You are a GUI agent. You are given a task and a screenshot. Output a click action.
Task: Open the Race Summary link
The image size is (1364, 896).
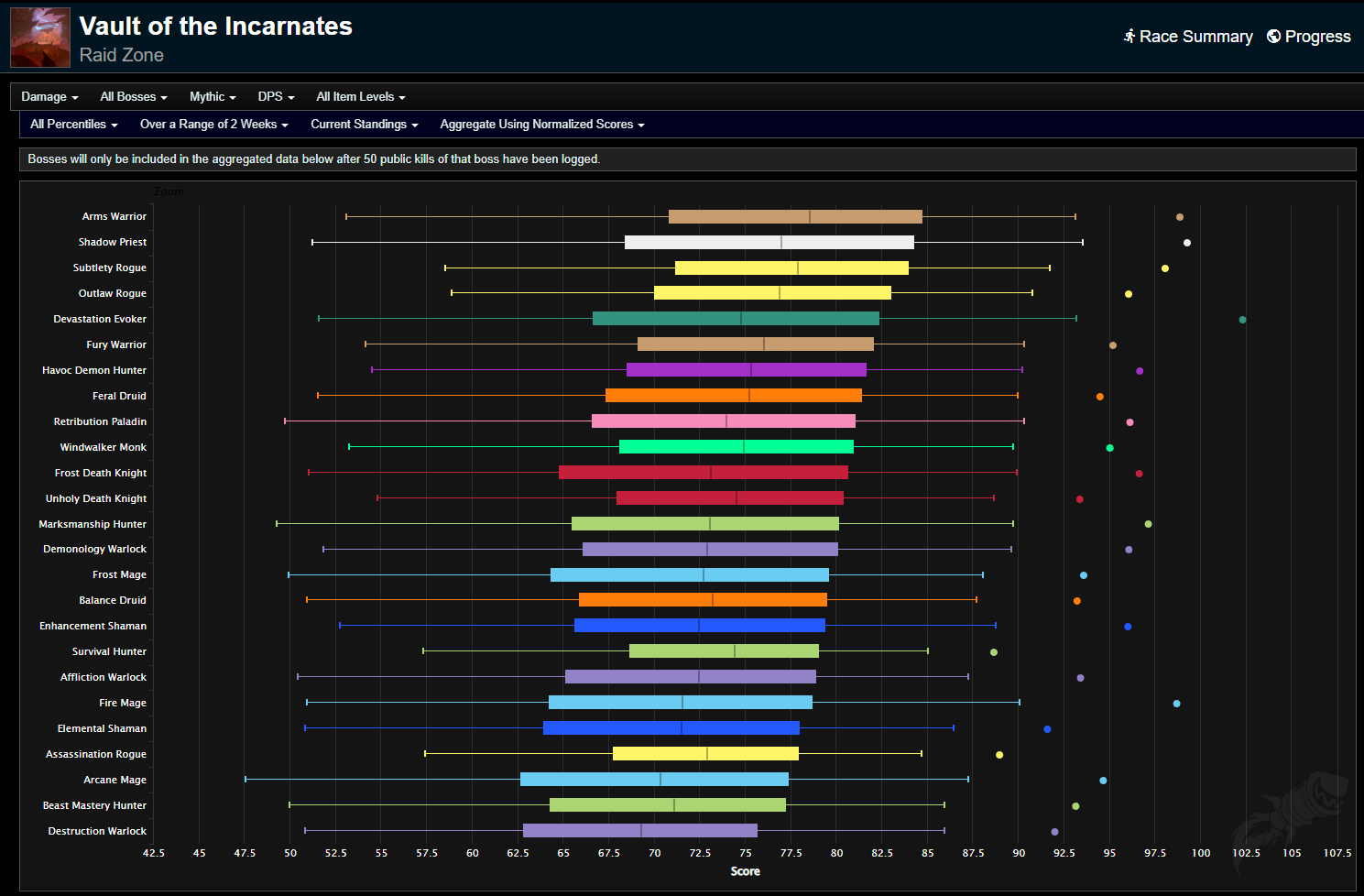[x=1188, y=36]
